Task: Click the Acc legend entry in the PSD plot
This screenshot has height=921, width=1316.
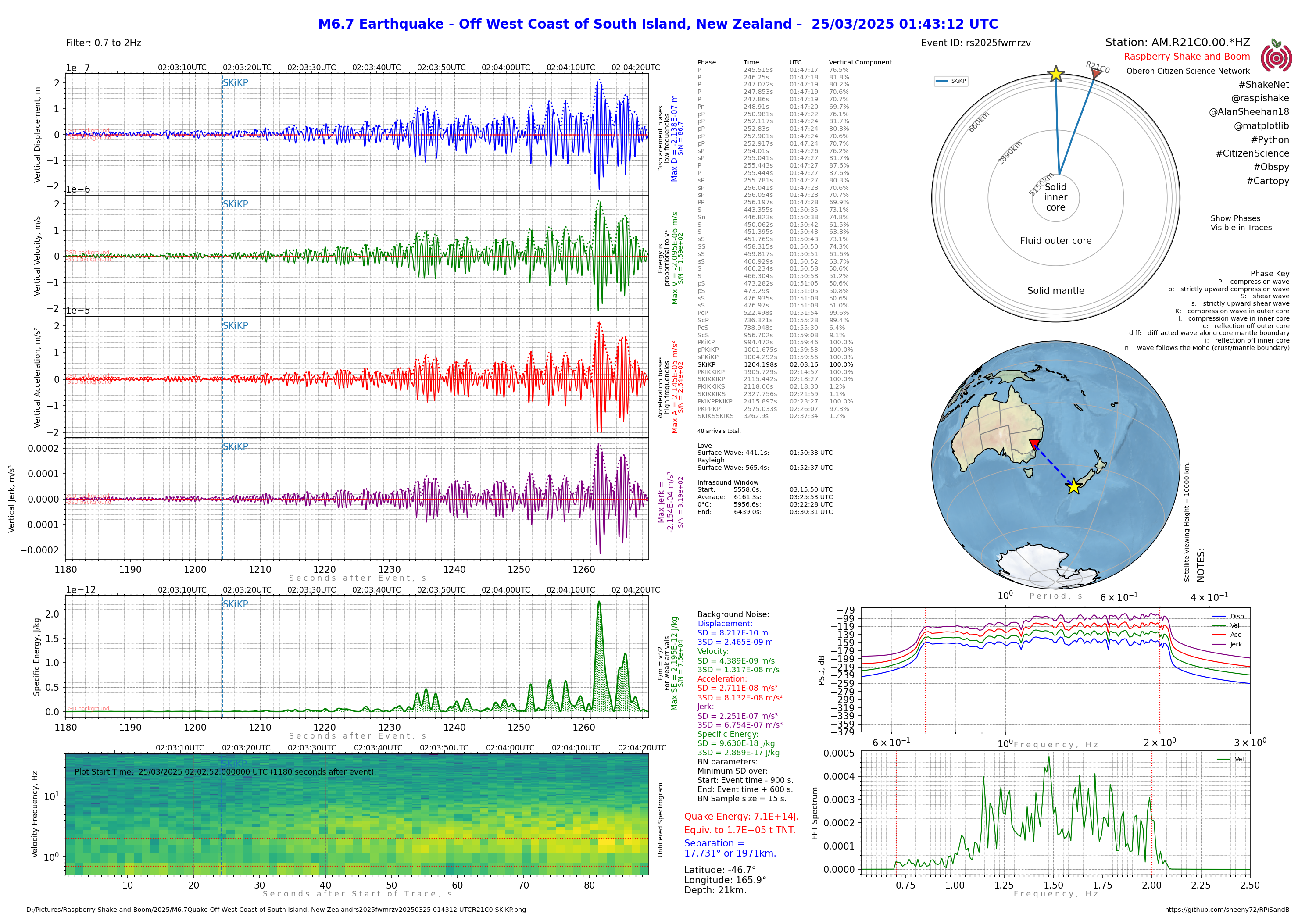Action: (1227, 635)
